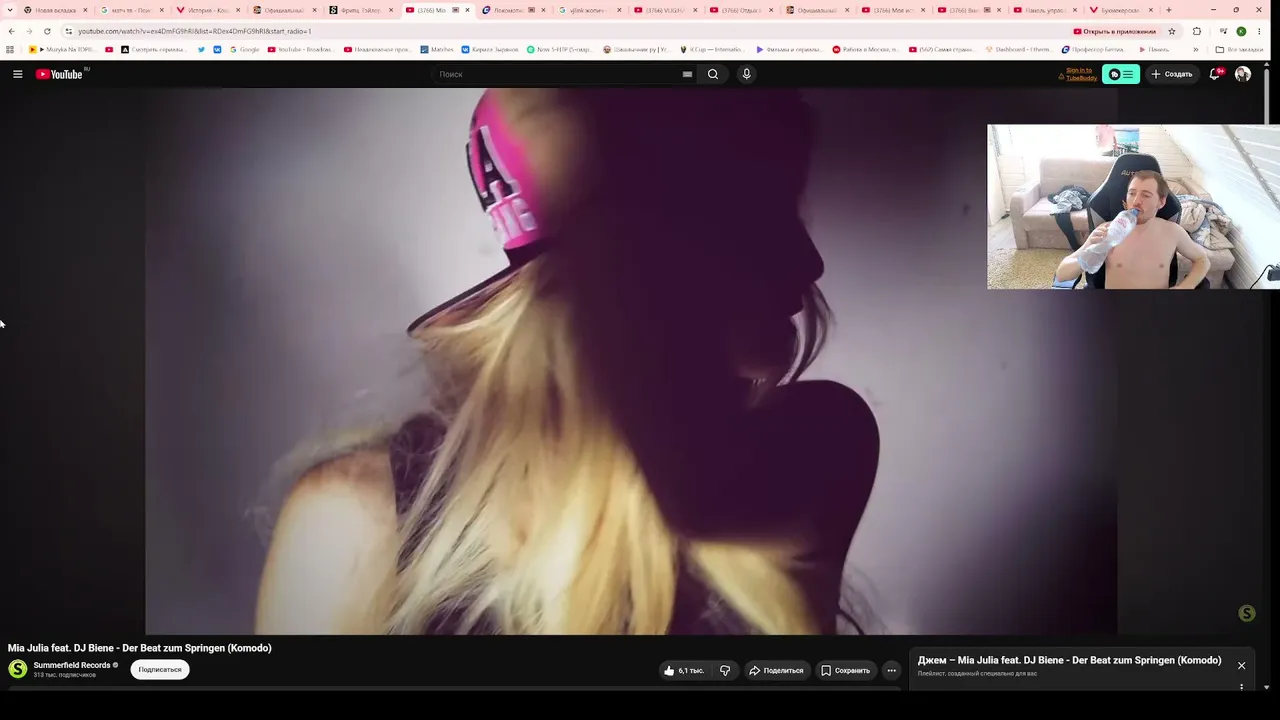Screen dimensions: 1280x720
Task: Click the video title text Mia Julia feat. DJ Biene
Action: pyautogui.click(x=140, y=648)
